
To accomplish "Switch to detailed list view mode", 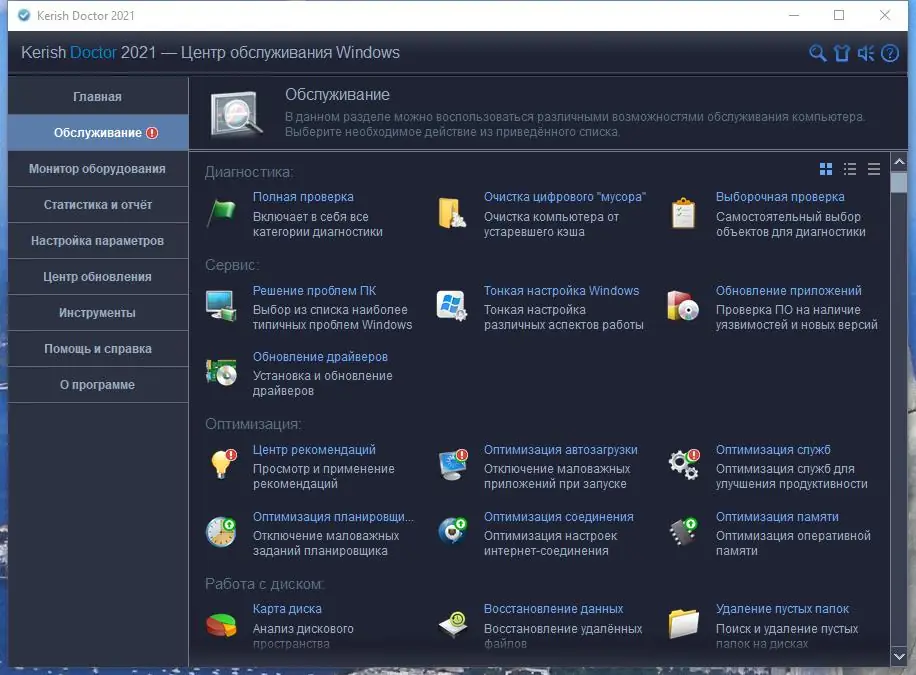I will tap(849, 170).
